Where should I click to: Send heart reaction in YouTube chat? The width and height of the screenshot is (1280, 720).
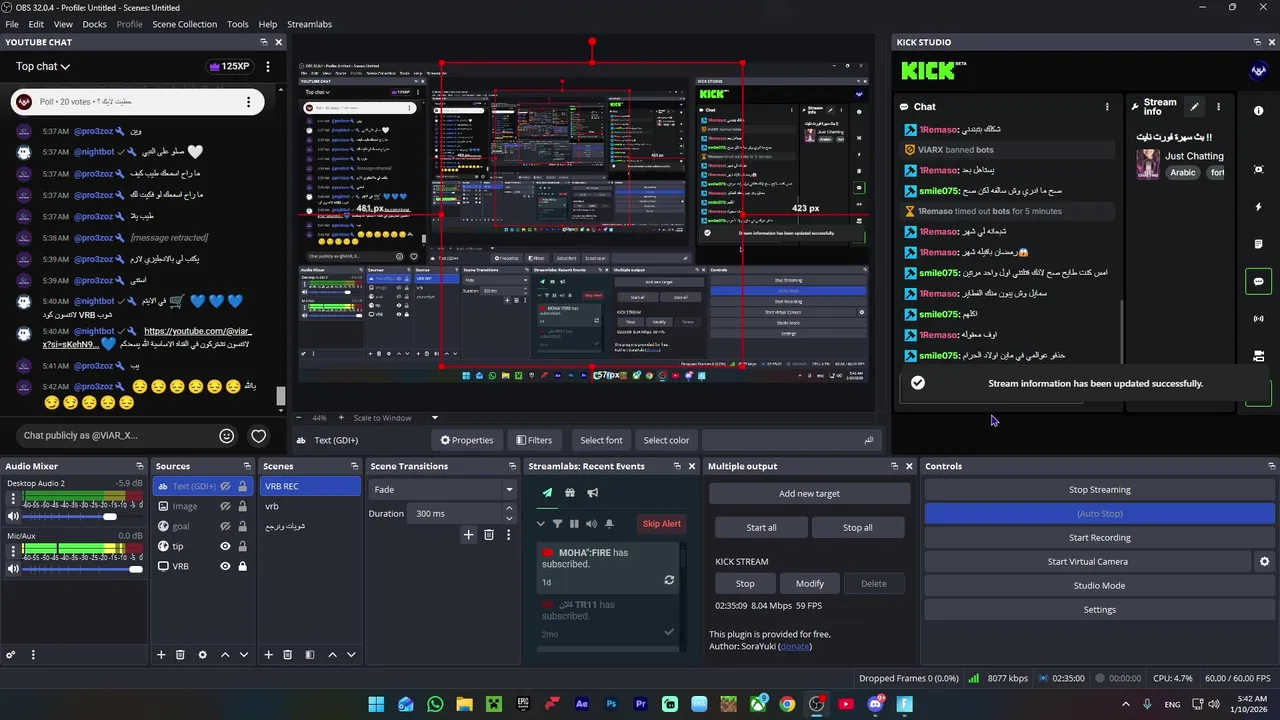point(258,436)
